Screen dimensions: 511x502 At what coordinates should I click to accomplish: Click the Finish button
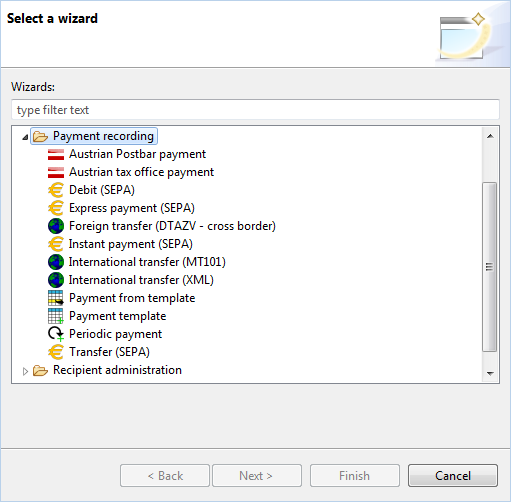pyautogui.click(x=355, y=476)
